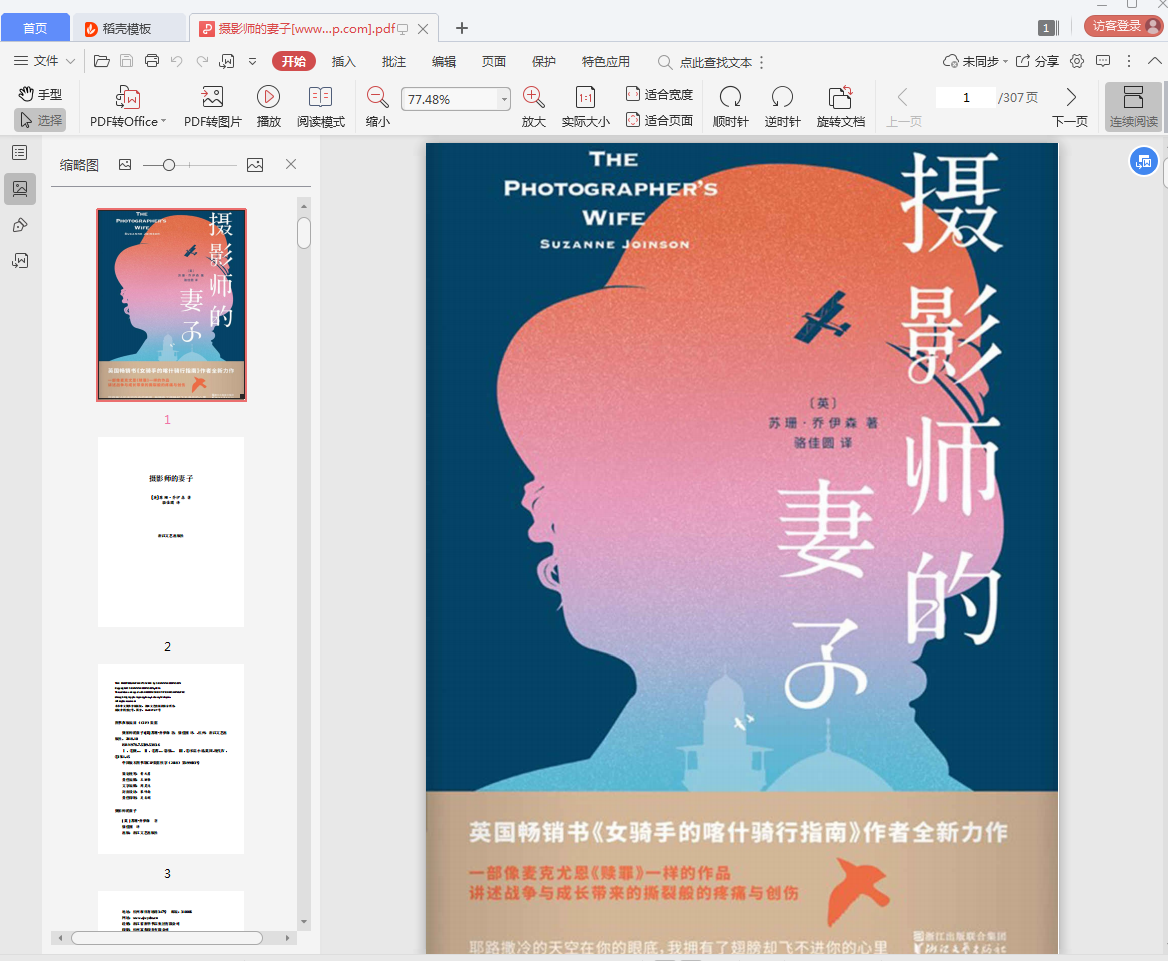Screen dimensions: 1168x961
Task: Convert PDF to images
Action: (x=212, y=107)
